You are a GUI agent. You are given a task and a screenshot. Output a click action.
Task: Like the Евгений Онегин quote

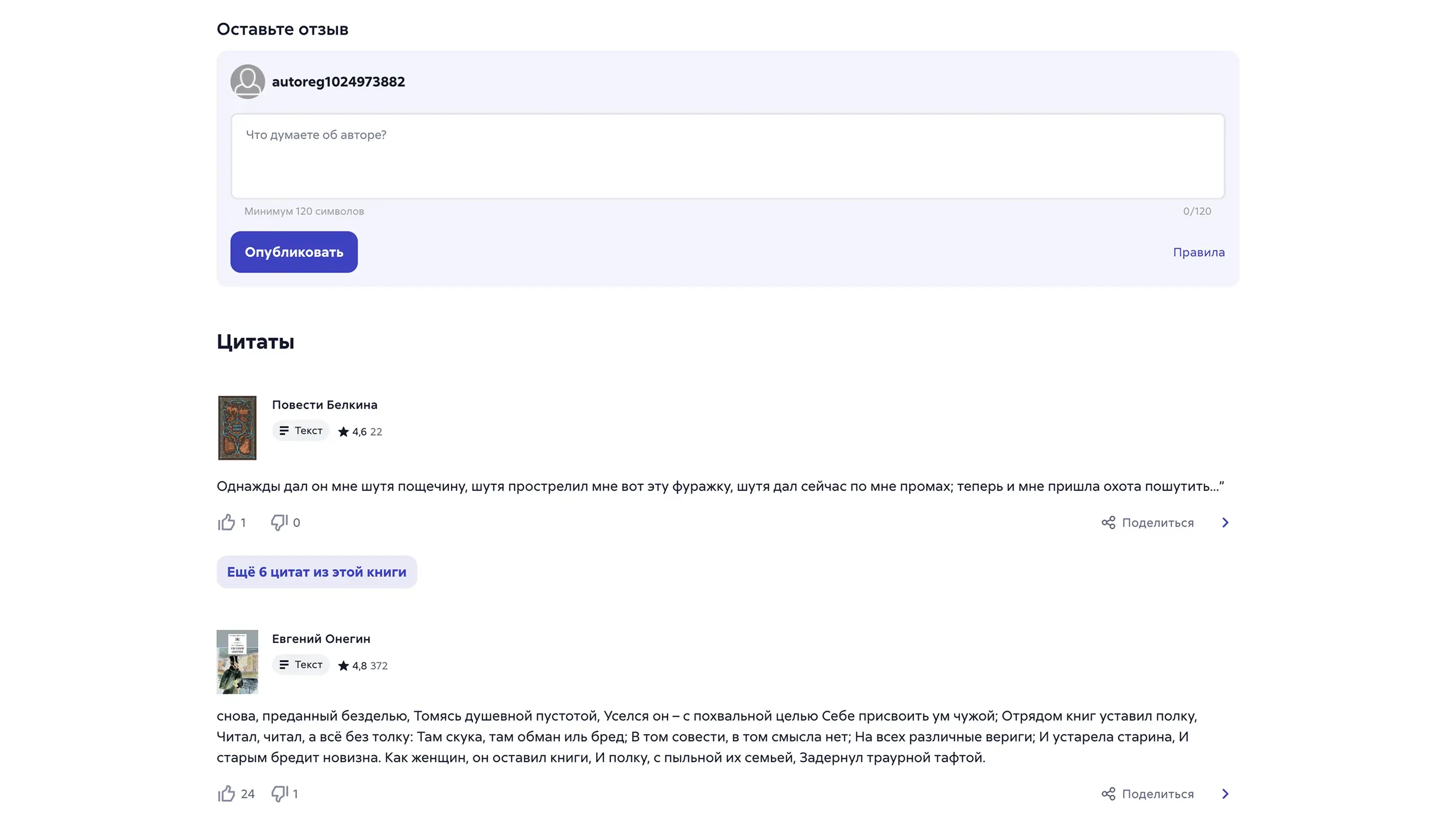(226, 794)
